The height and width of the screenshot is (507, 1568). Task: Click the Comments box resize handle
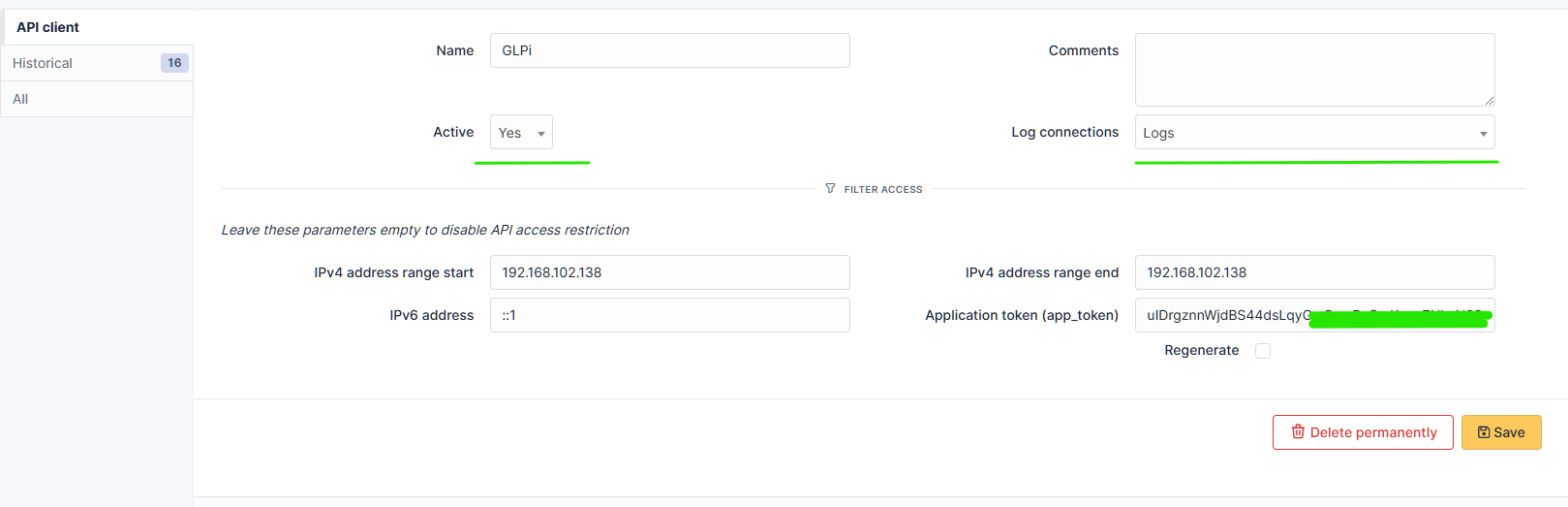pyautogui.click(x=1489, y=100)
